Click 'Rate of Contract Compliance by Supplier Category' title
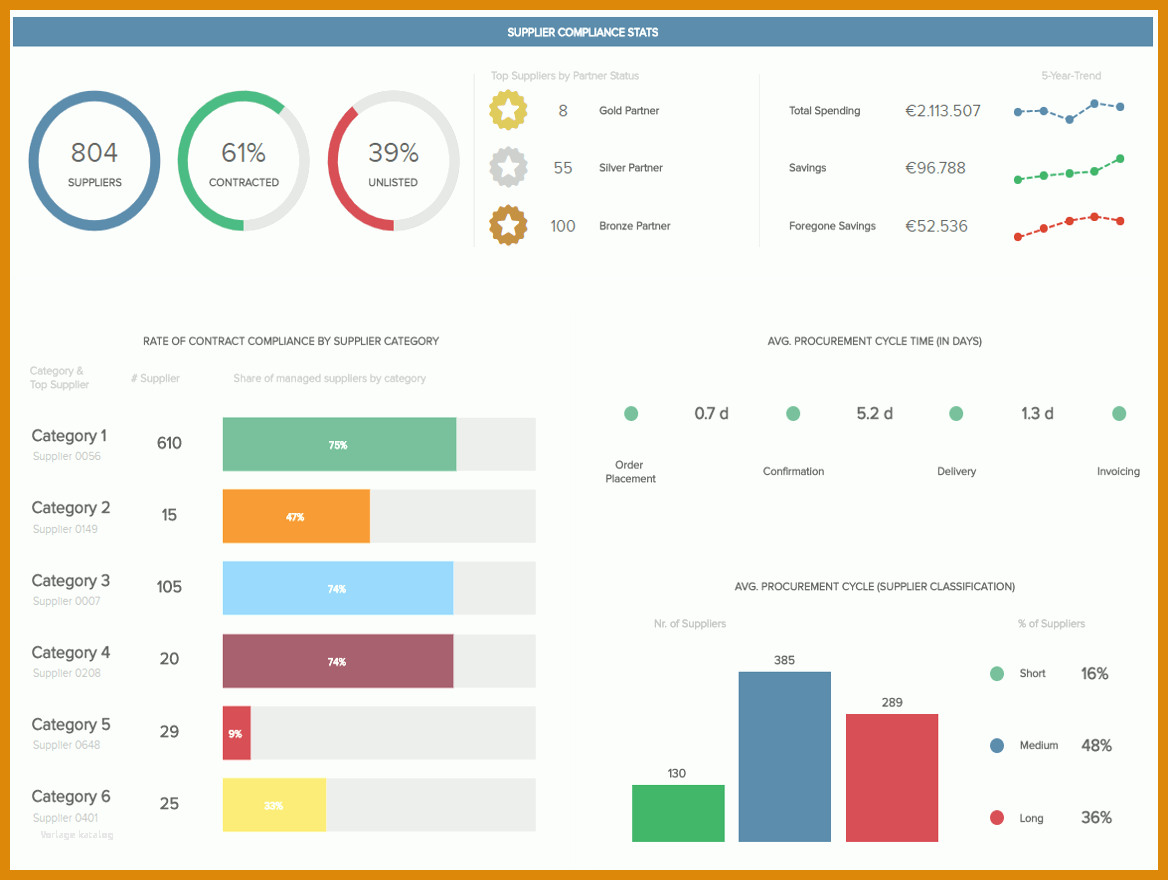The image size is (1168, 880). [291, 341]
